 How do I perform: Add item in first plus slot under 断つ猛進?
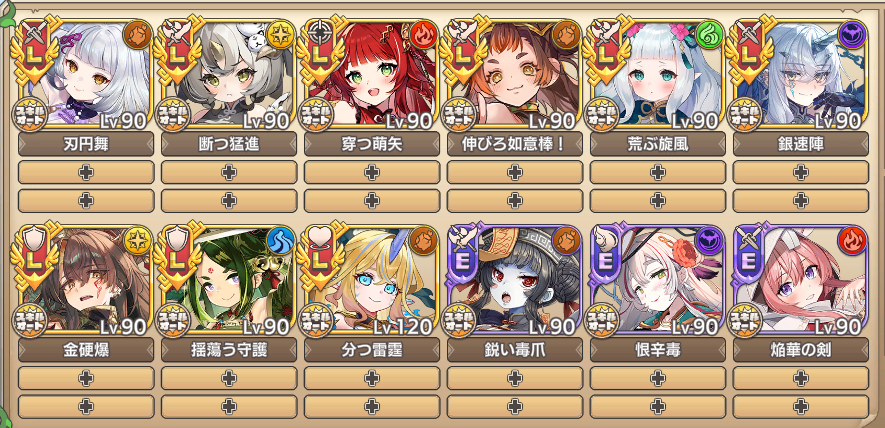[x=229, y=172]
